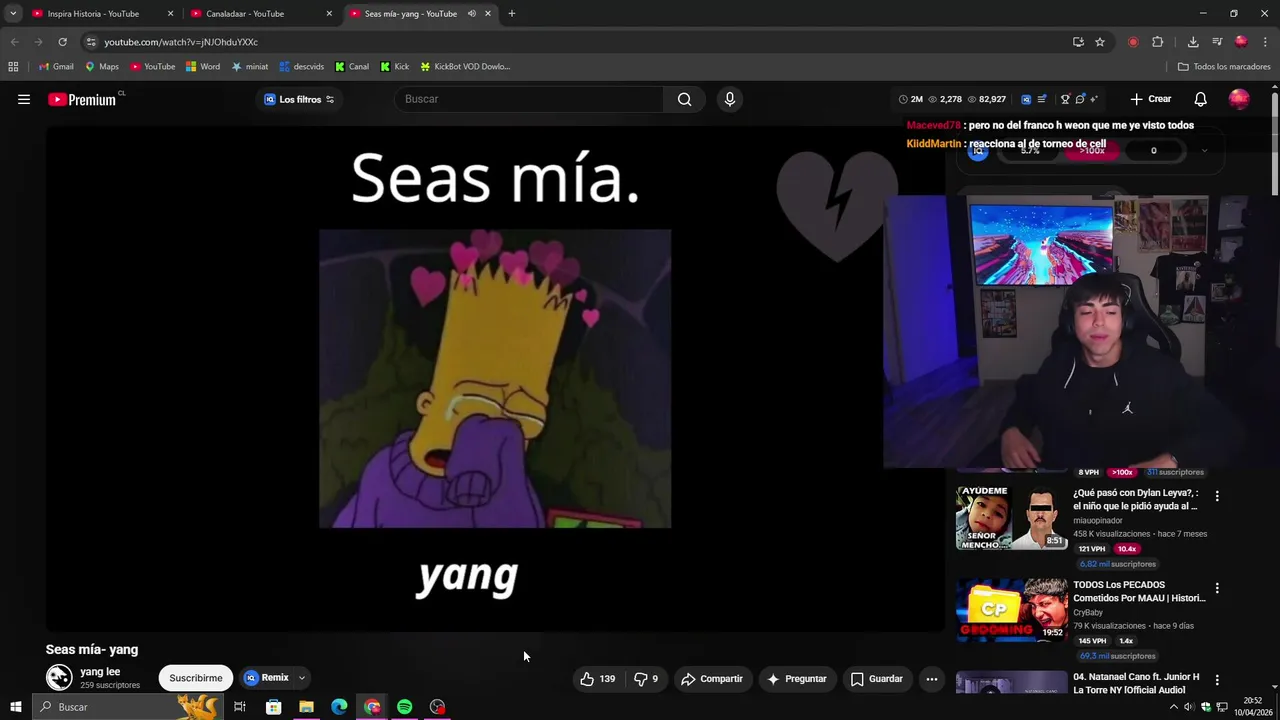The image size is (1280, 720).
Task: Save video with Guardar button
Action: (x=877, y=679)
